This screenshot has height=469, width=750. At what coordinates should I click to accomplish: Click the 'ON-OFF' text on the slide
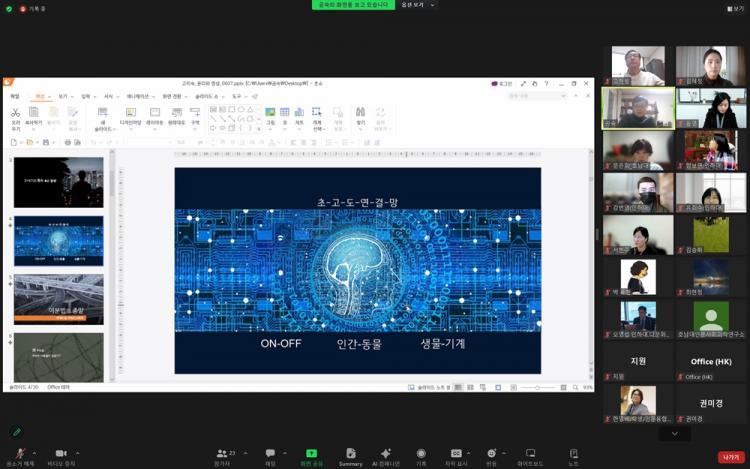[x=281, y=343]
